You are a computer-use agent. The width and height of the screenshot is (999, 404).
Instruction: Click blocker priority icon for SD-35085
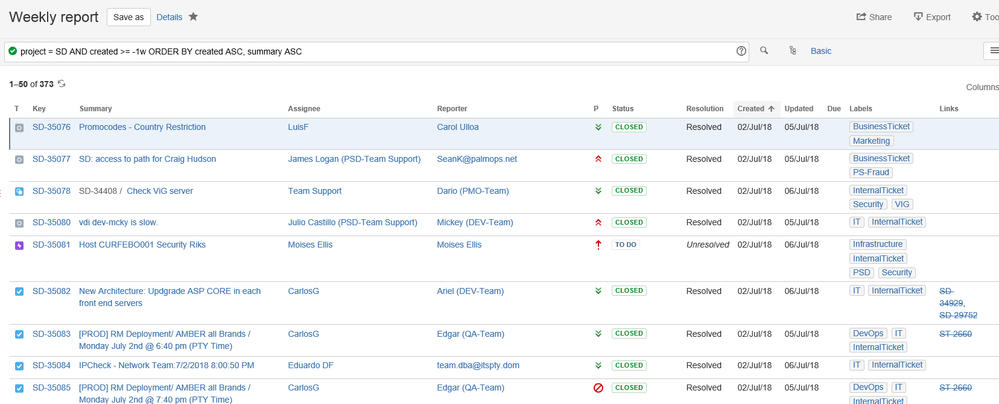click(x=598, y=387)
